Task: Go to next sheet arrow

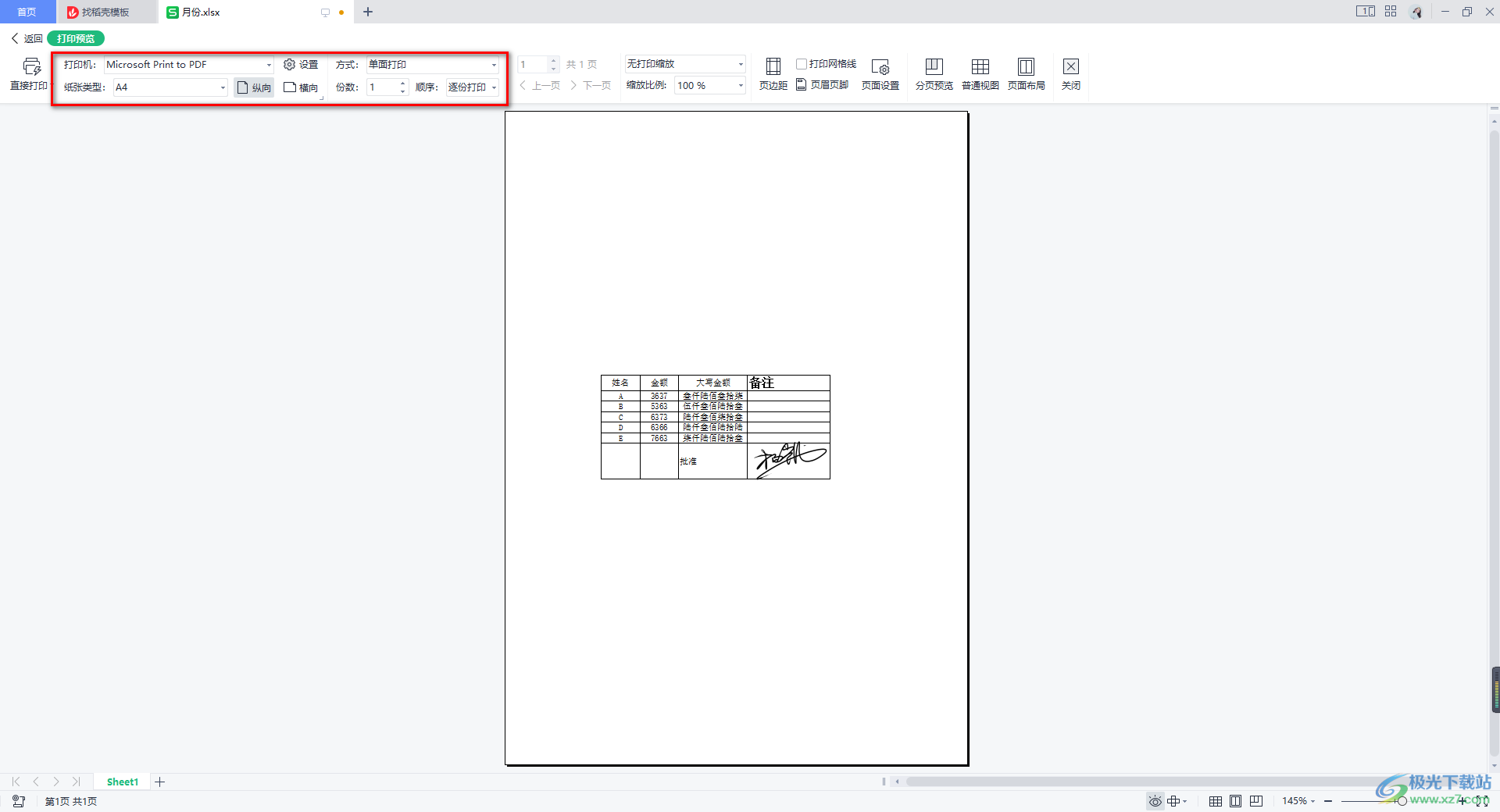Action: [56, 782]
